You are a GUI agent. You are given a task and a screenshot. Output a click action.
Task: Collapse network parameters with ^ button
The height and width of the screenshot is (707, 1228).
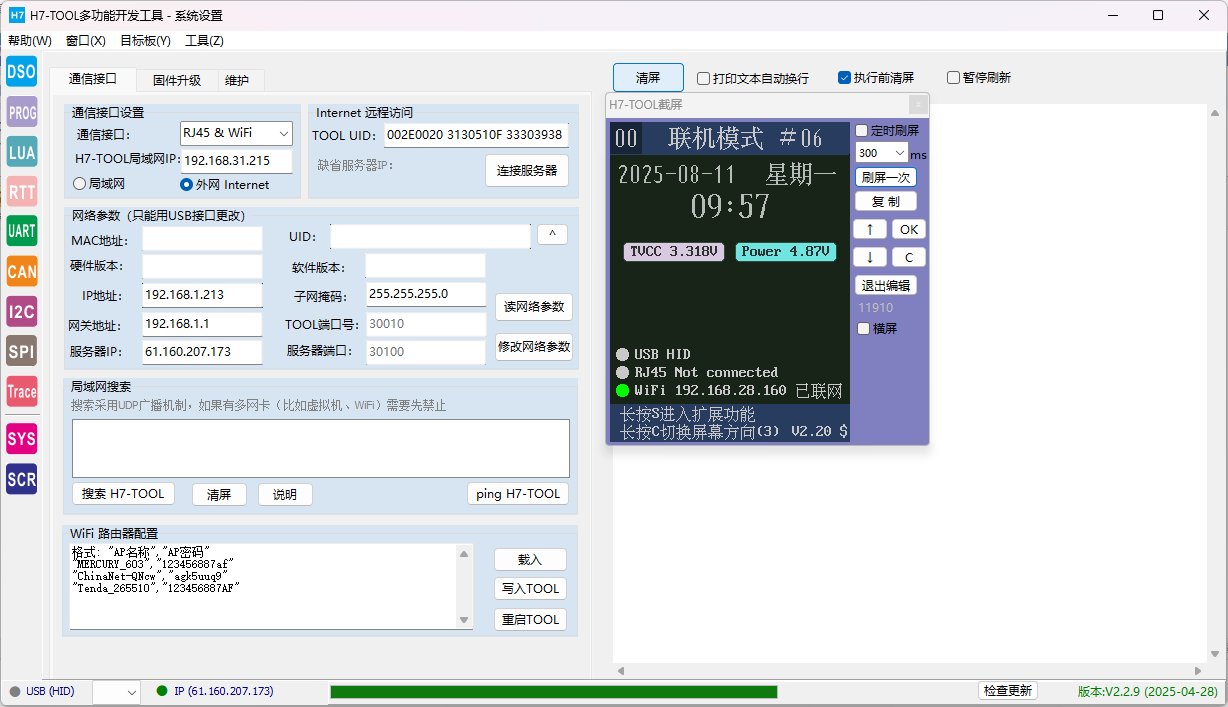[553, 234]
